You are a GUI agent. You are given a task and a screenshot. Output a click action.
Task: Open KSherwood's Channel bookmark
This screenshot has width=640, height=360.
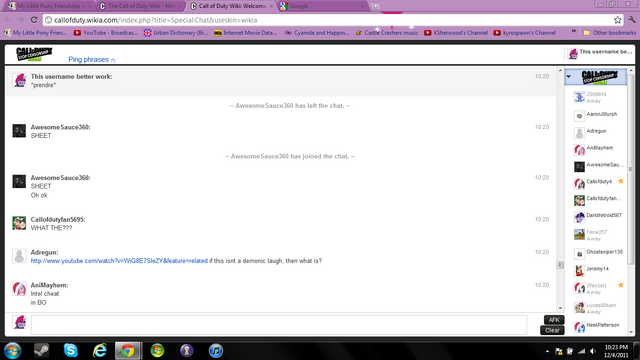(x=456, y=33)
